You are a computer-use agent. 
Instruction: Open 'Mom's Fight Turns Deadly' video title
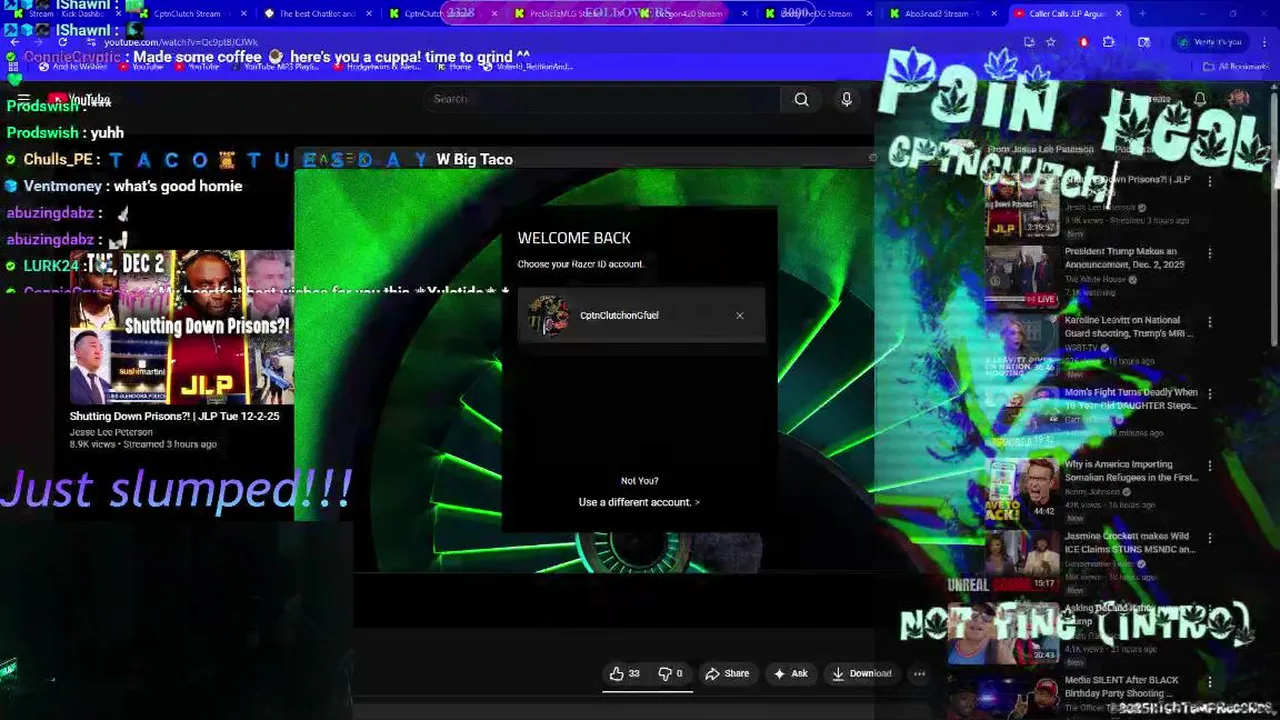(x=1131, y=399)
